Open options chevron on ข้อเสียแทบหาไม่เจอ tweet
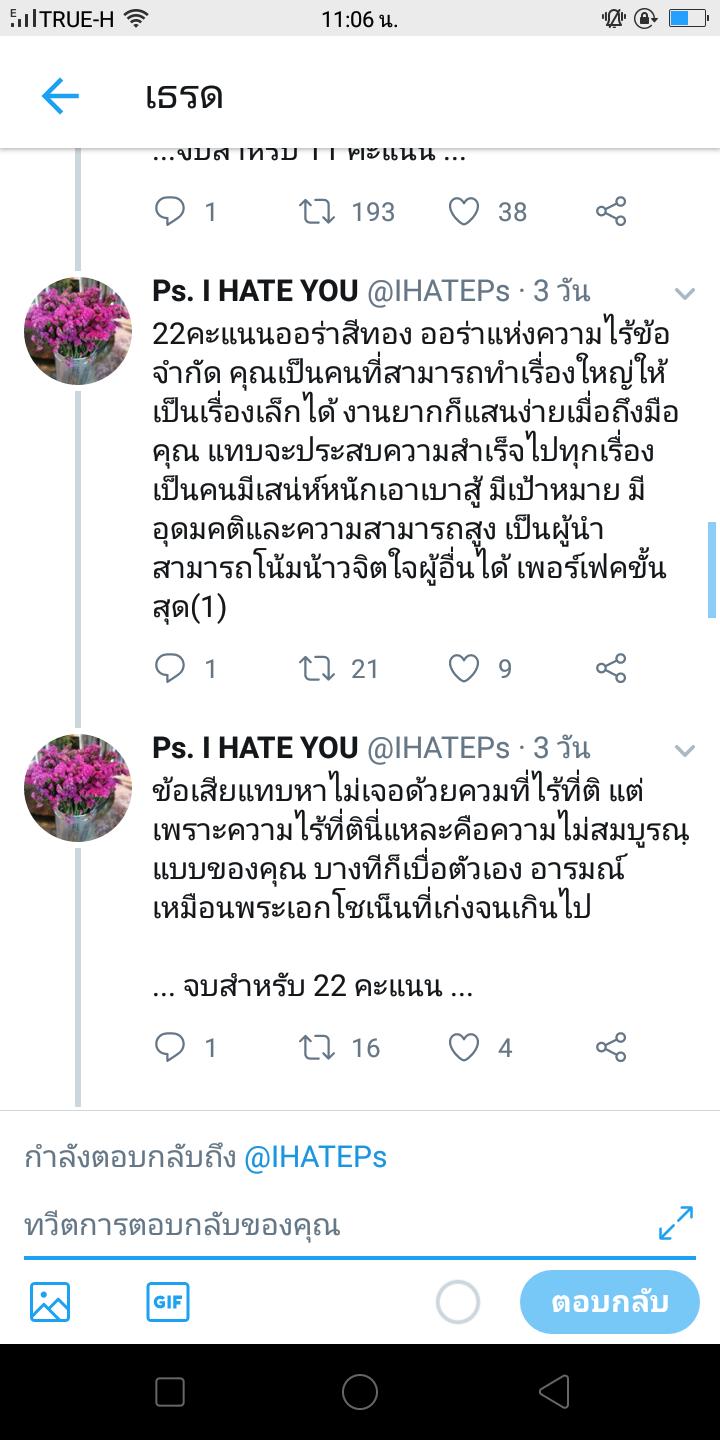This screenshot has height=1440, width=720. (x=685, y=750)
